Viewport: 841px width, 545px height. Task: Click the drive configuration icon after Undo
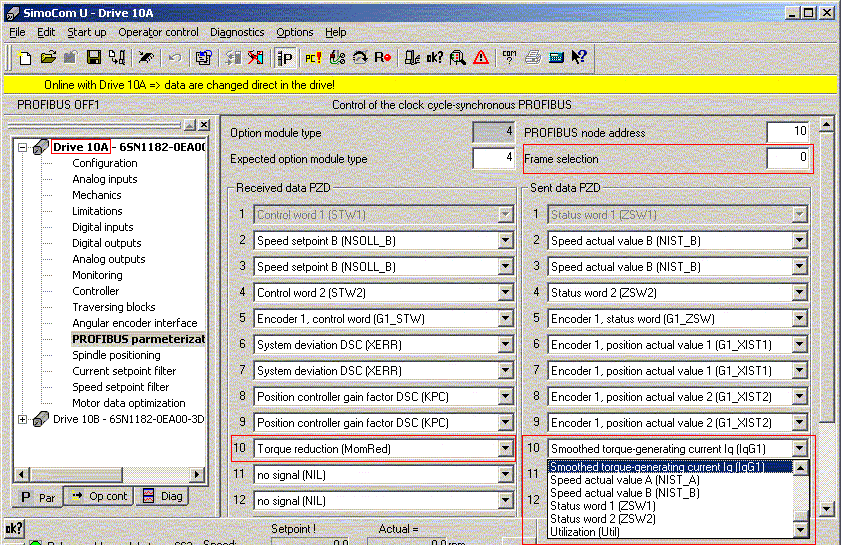(203, 57)
